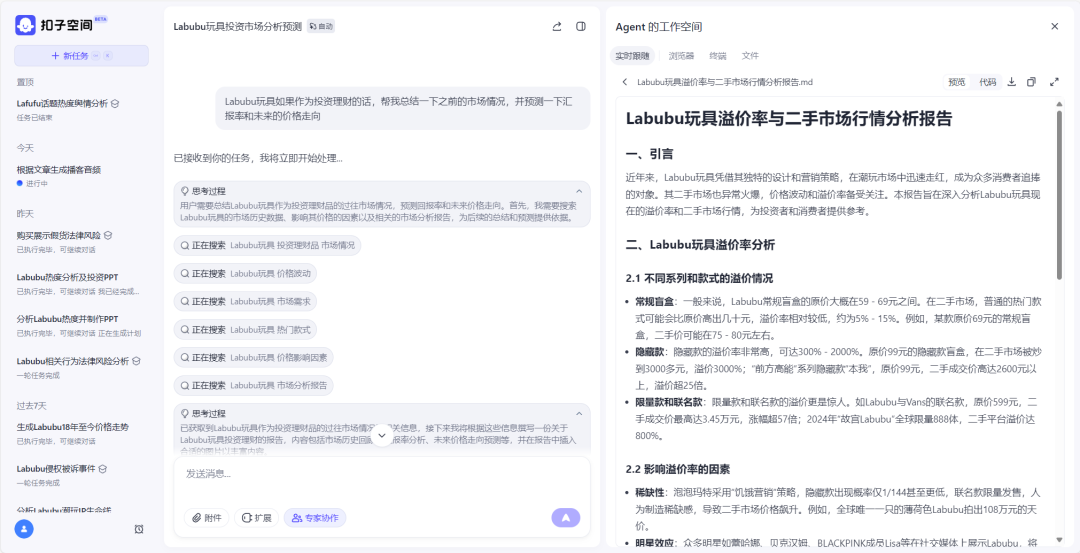Collapse the second 思考过程 section
Viewport: 1080px width, 553px height.
pos(579,413)
